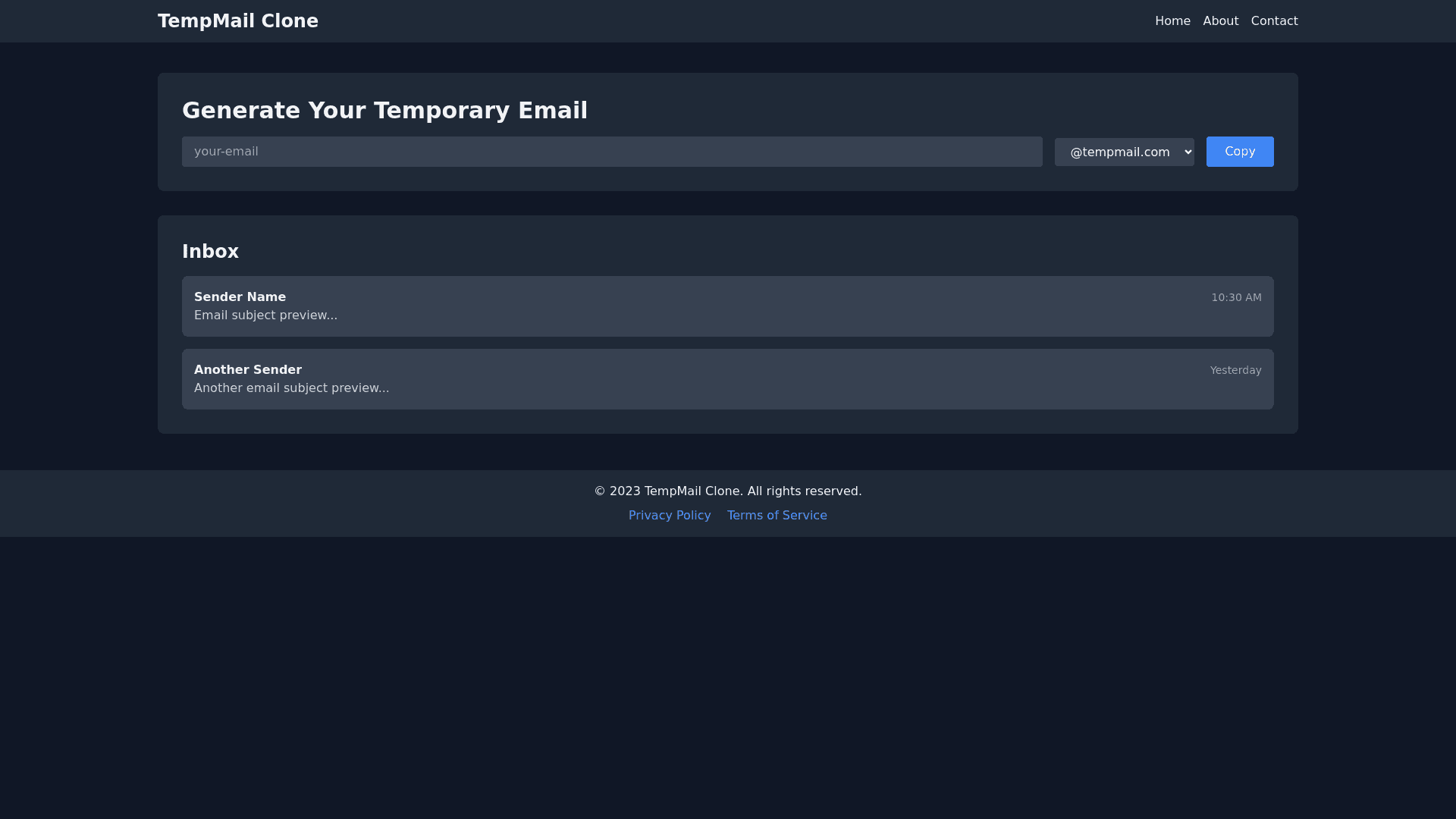
Task: Go to the Home nav link
Action: click(x=1172, y=21)
